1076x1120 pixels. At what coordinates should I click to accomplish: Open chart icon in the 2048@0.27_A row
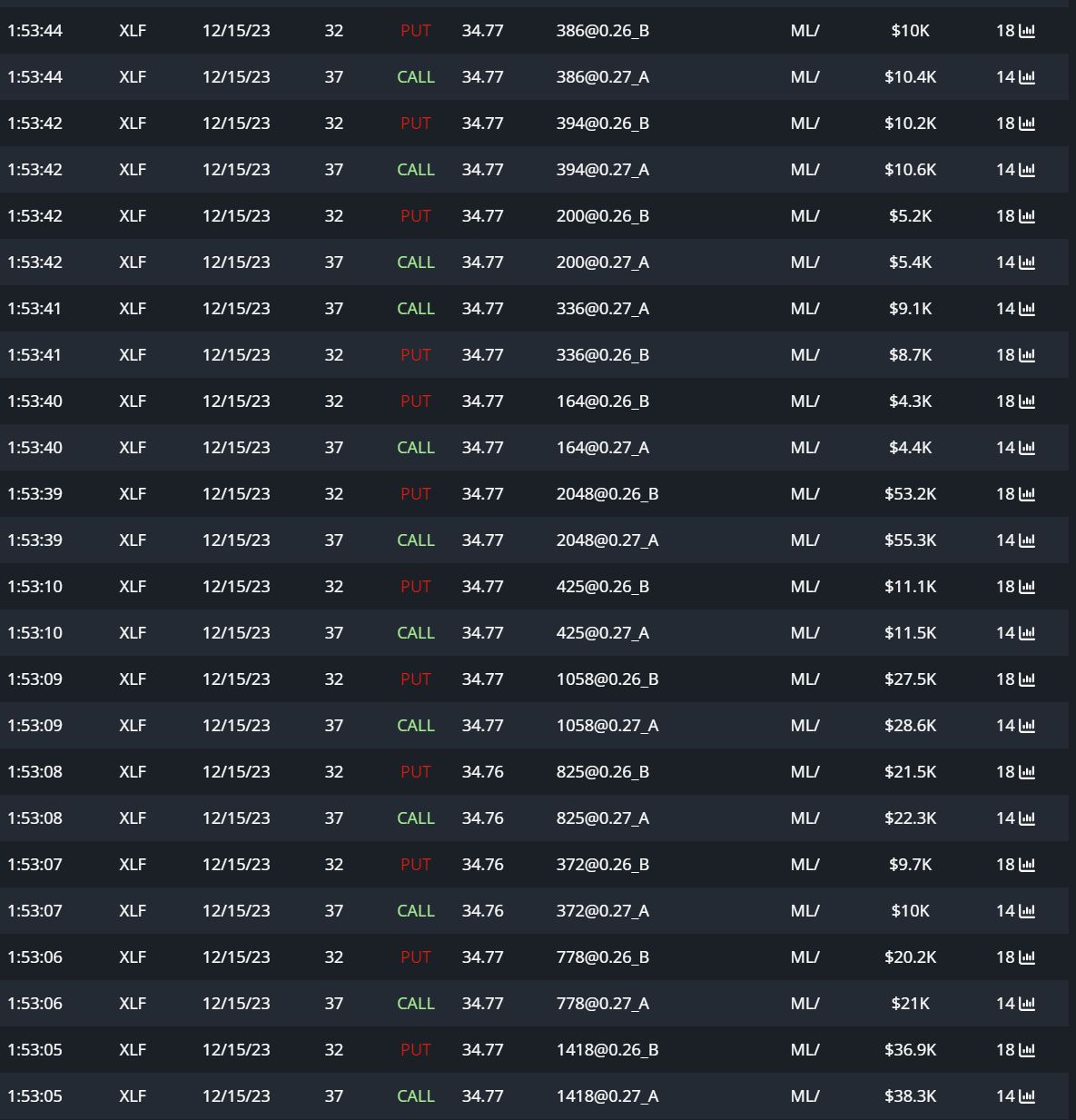pyautogui.click(x=1027, y=540)
